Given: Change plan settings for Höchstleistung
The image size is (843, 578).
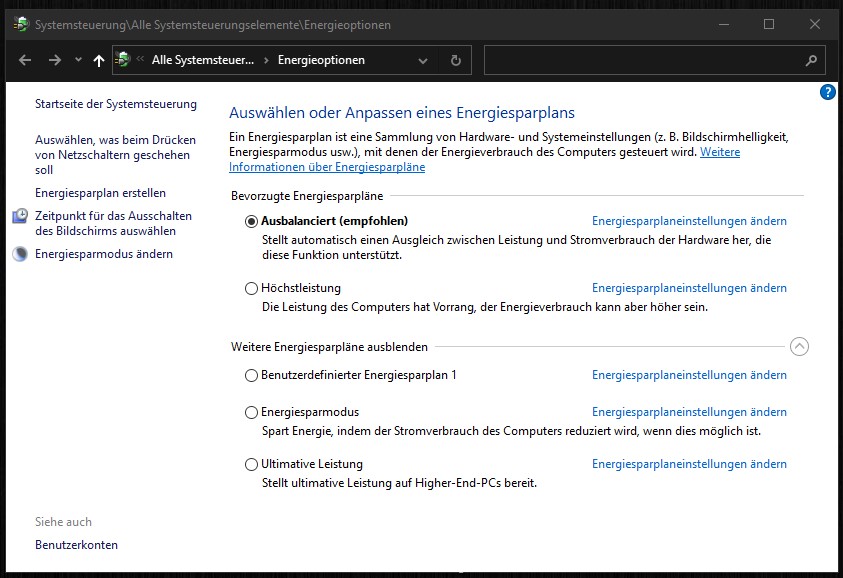Looking at the screenshot, I should coord(689,288).
